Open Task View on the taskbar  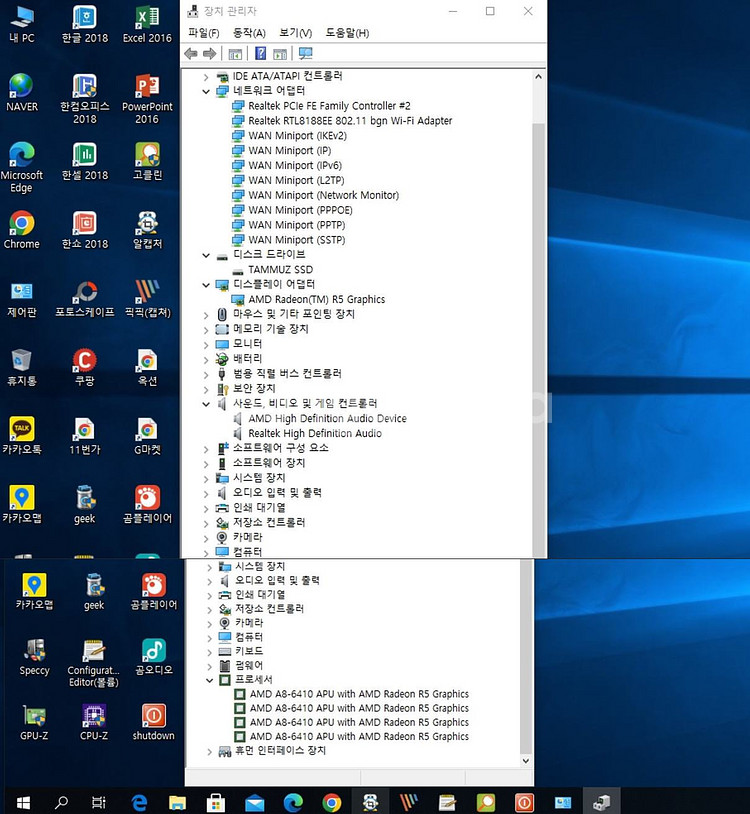point(99,803)
